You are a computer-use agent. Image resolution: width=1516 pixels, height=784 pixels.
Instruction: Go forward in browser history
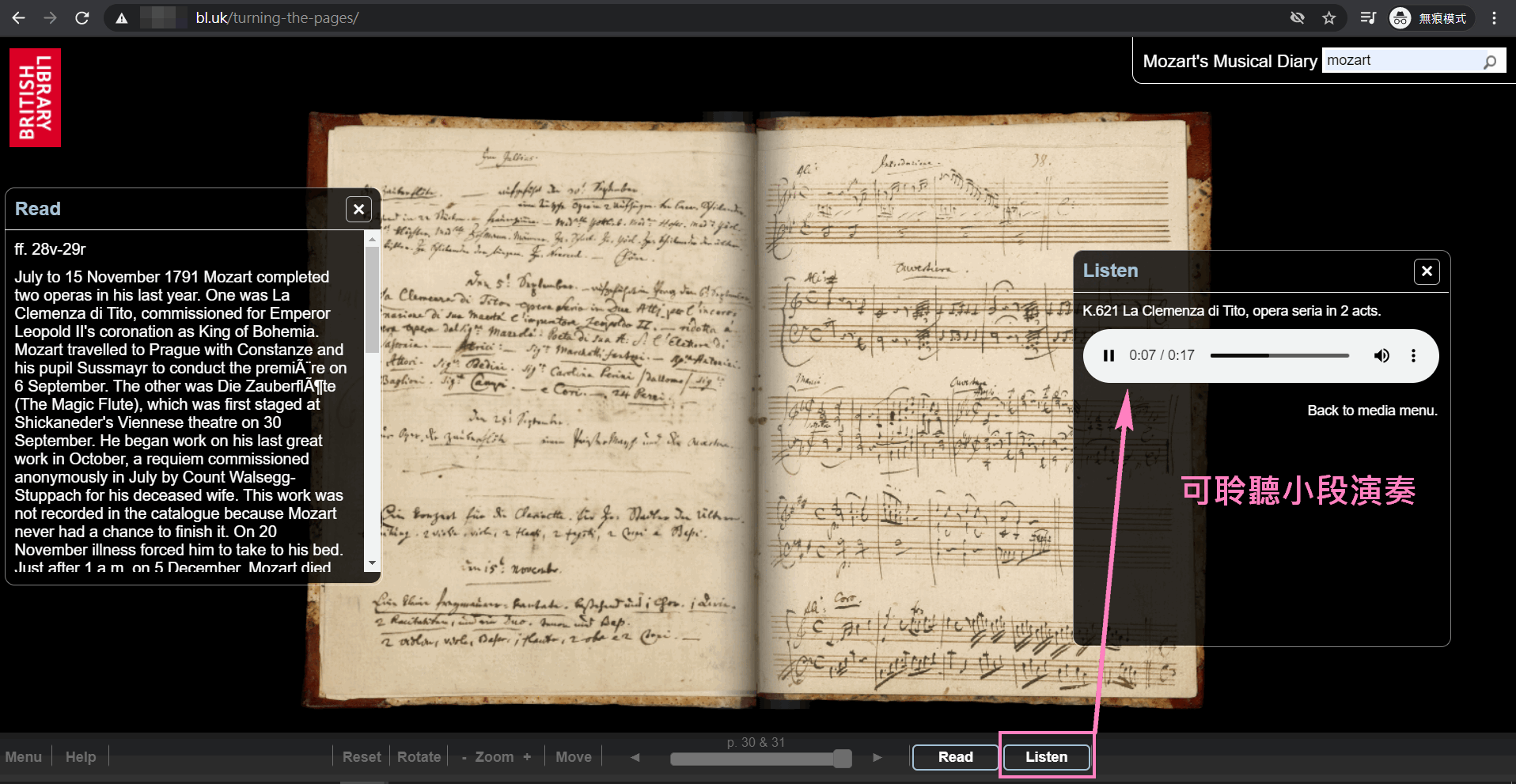[50, 17]
